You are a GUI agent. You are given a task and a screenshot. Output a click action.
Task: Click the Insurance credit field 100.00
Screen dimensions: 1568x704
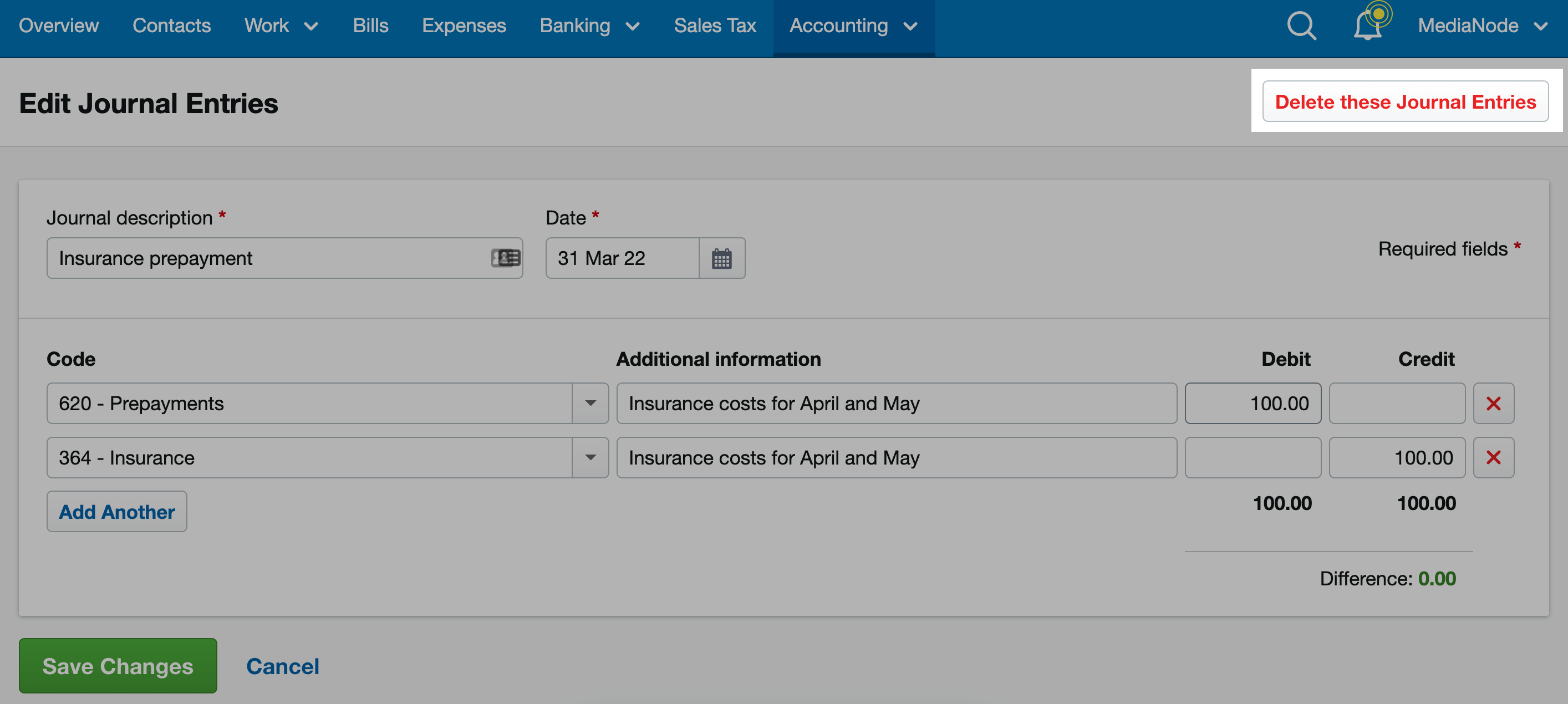click(1397, 457)
